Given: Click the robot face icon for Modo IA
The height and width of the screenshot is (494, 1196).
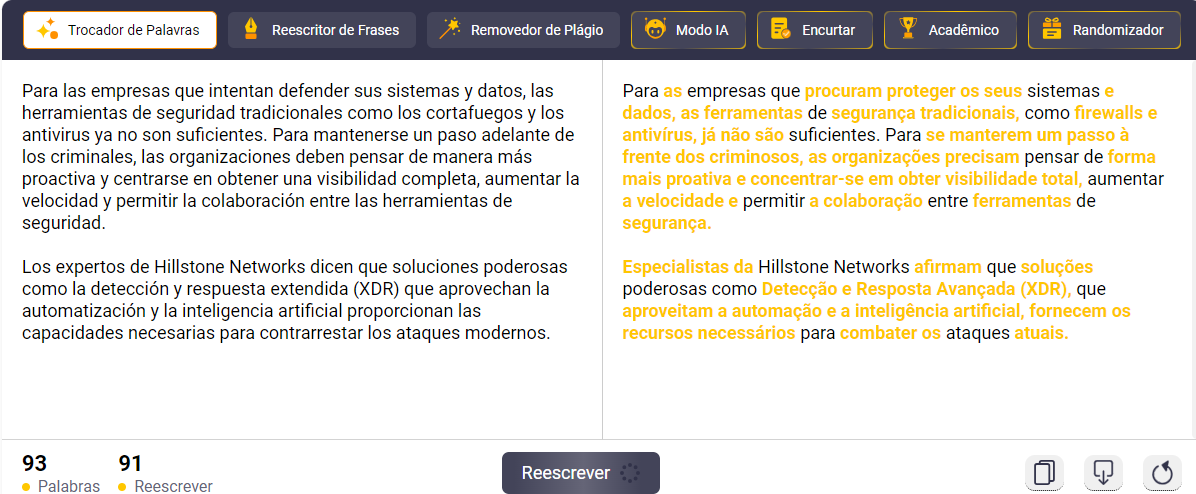Looking at the screenshot, I should [x=653, y=30].
